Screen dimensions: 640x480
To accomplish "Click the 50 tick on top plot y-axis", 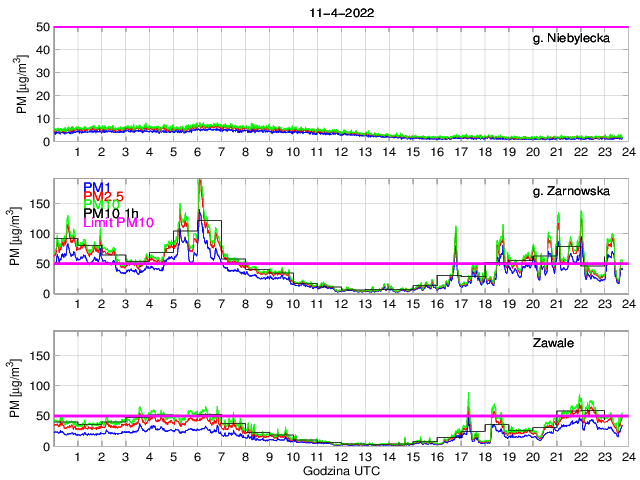I will tap(43, 27).
